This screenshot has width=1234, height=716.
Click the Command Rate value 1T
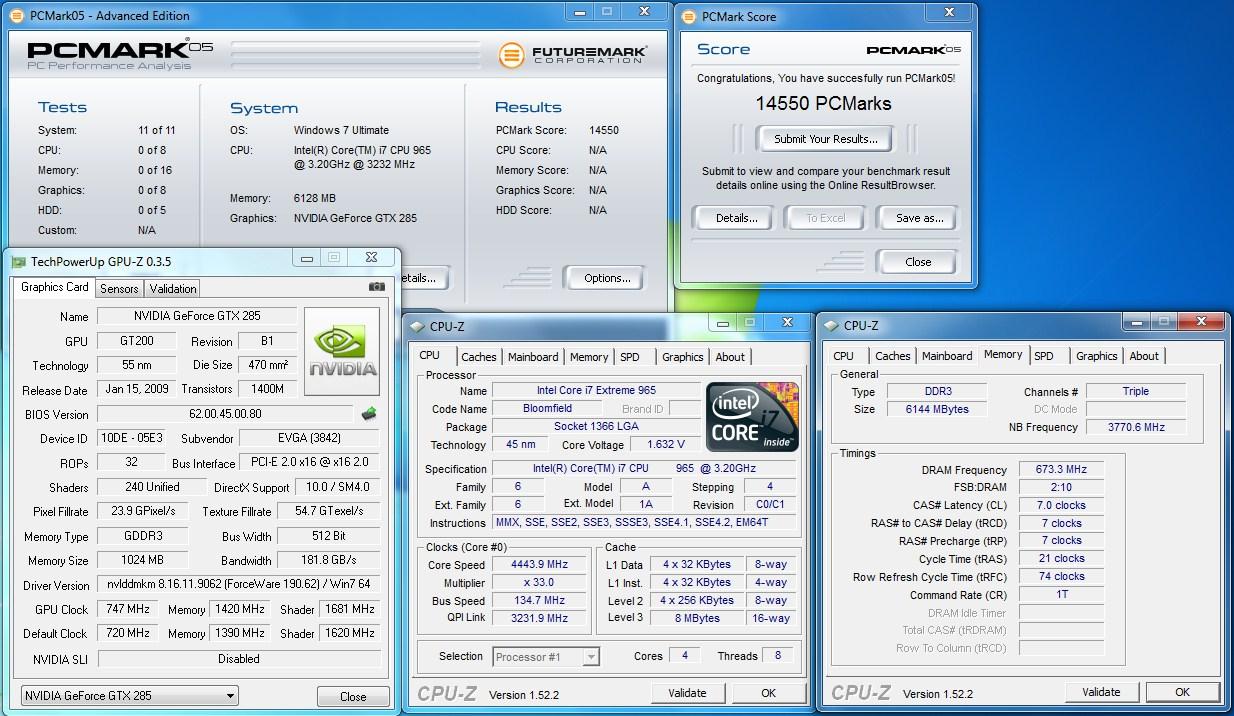point(1061,594)
